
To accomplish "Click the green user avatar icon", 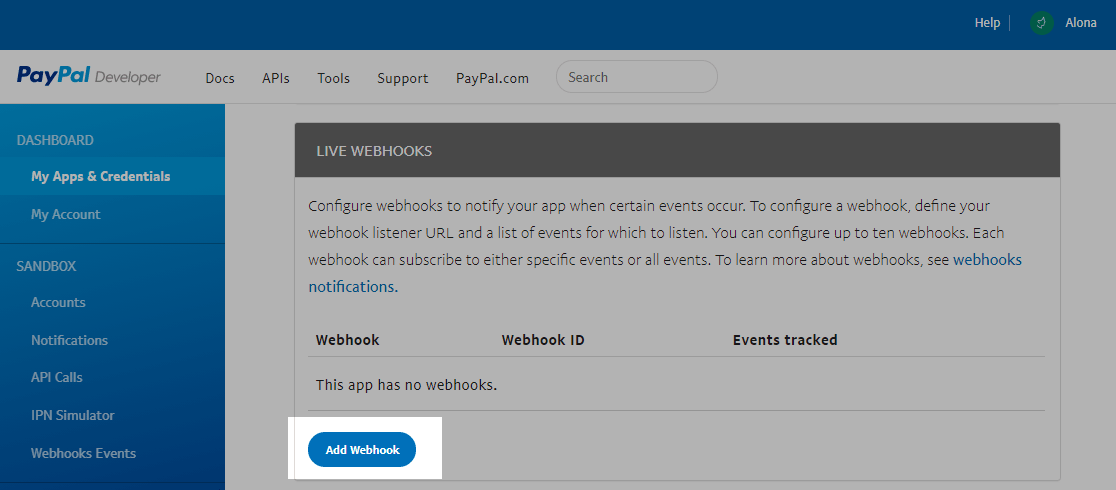I will coord(1042,23).
